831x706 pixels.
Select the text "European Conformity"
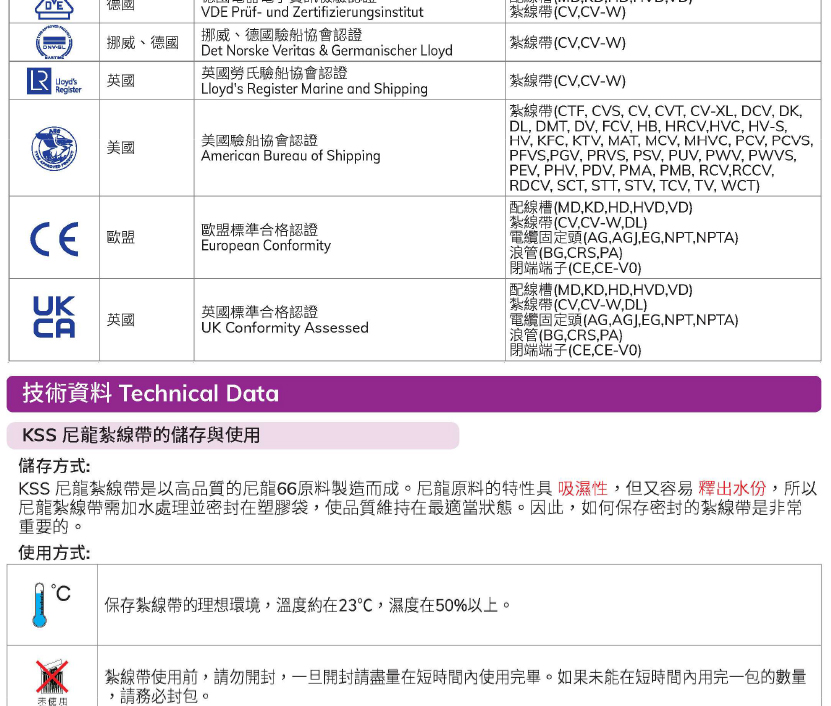coord(266,245)
